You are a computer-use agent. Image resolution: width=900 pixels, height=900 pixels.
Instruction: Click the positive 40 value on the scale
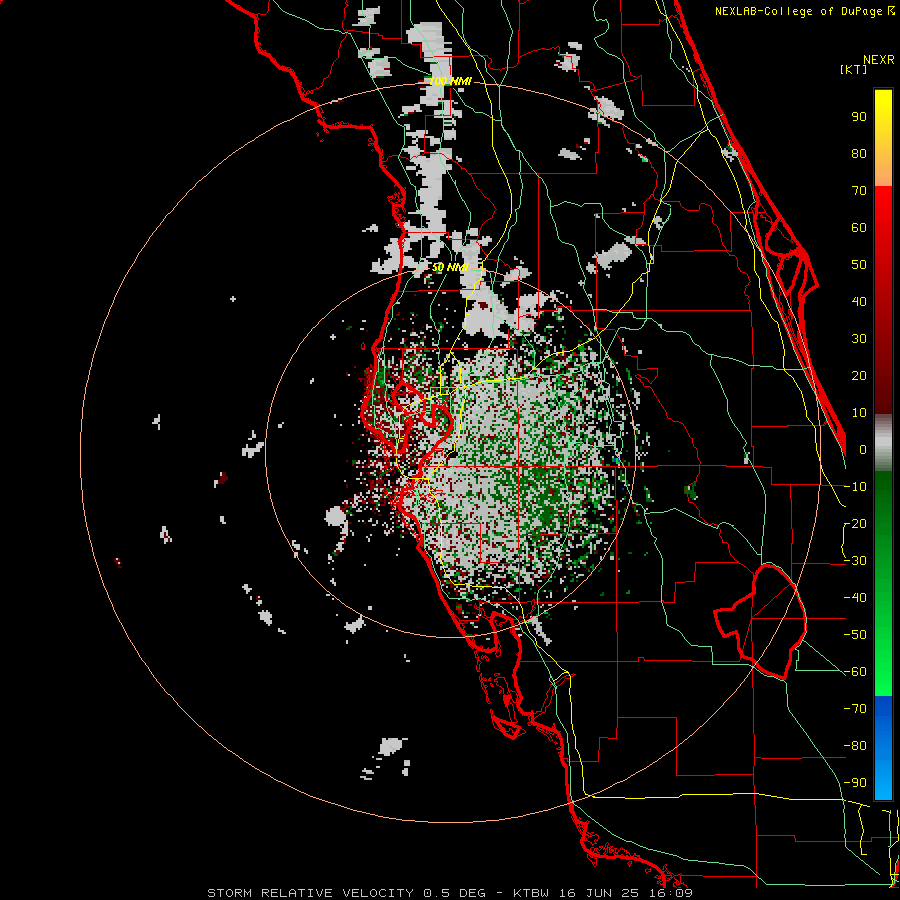859,301
